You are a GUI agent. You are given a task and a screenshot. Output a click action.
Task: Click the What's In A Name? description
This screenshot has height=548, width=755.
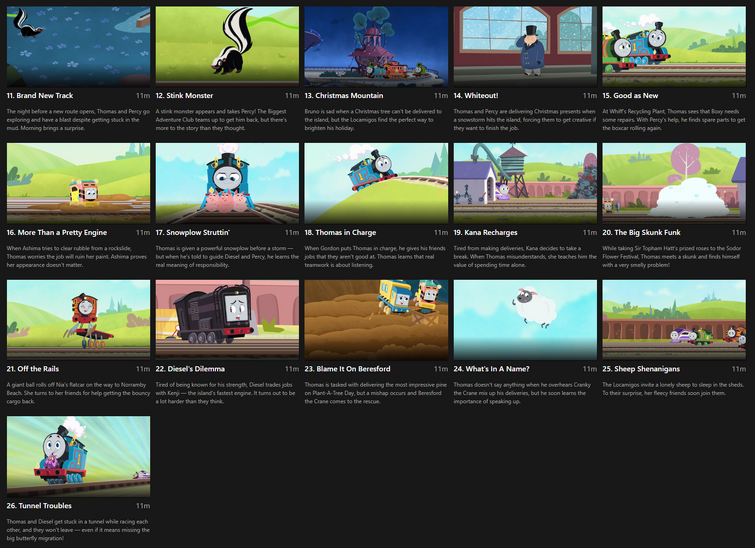coord(522,393)
